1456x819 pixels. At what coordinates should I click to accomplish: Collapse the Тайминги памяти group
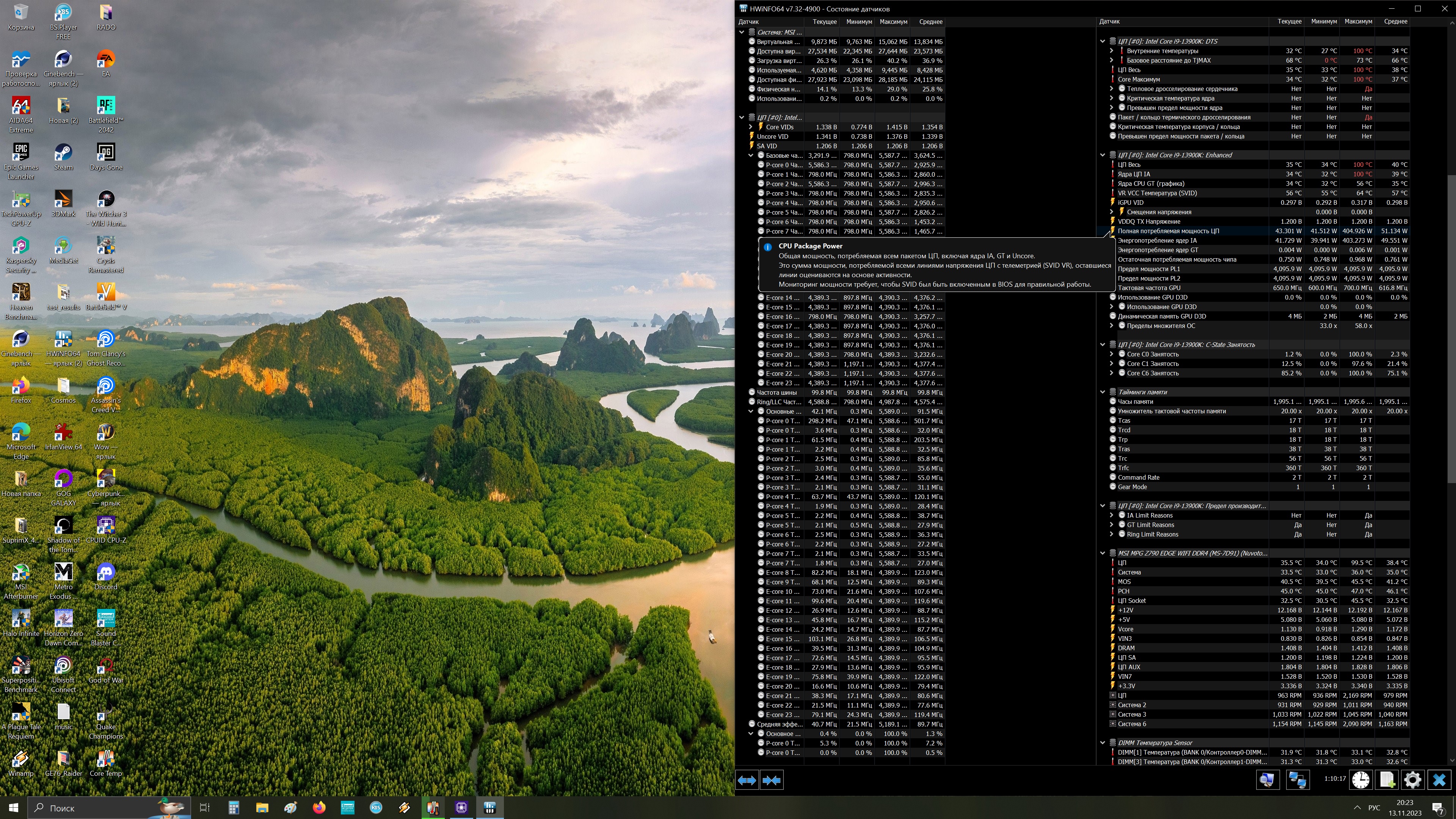[1102, 392]
